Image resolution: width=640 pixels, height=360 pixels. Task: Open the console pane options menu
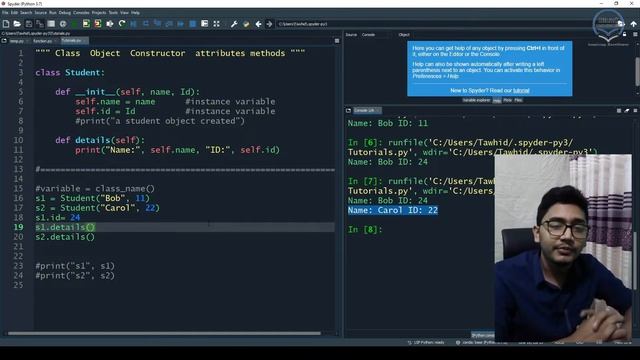pyautogui.click(x=635, y=111)
